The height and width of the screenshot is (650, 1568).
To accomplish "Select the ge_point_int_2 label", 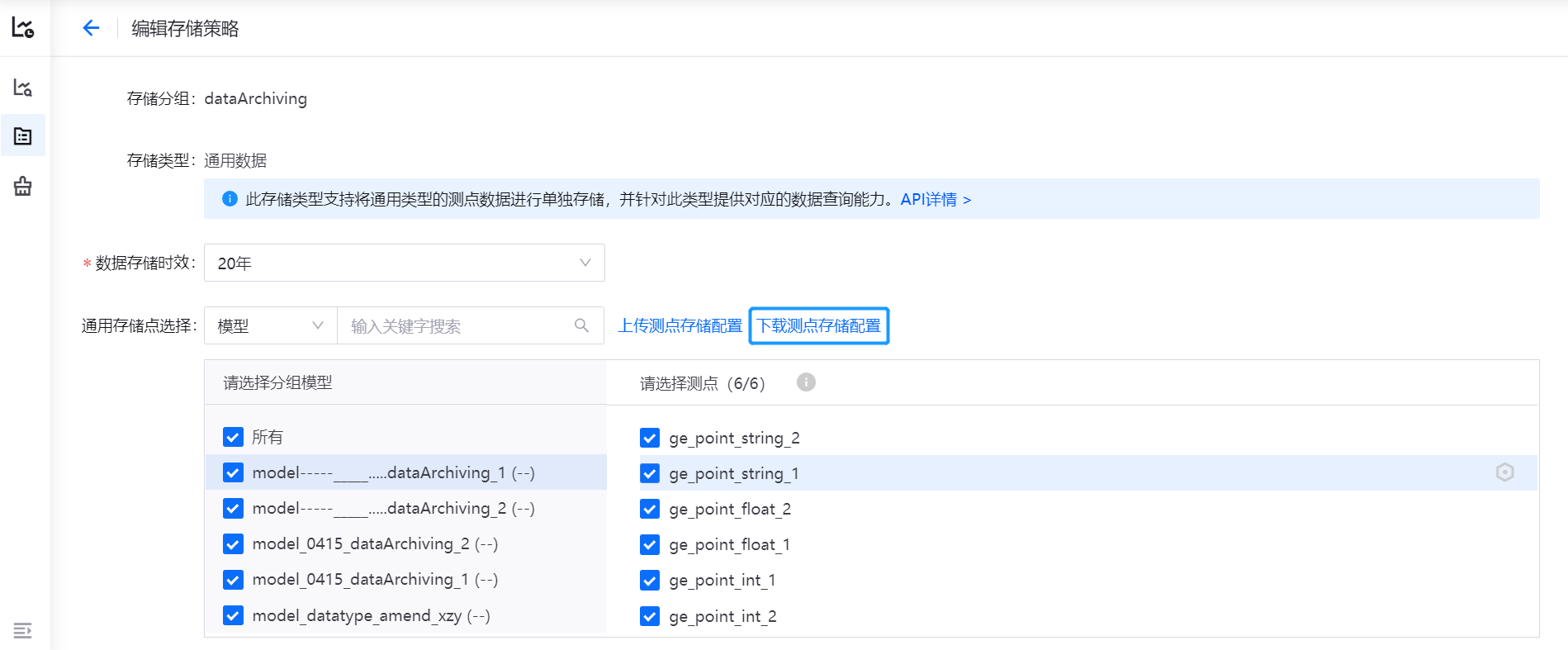I will 722,616.
